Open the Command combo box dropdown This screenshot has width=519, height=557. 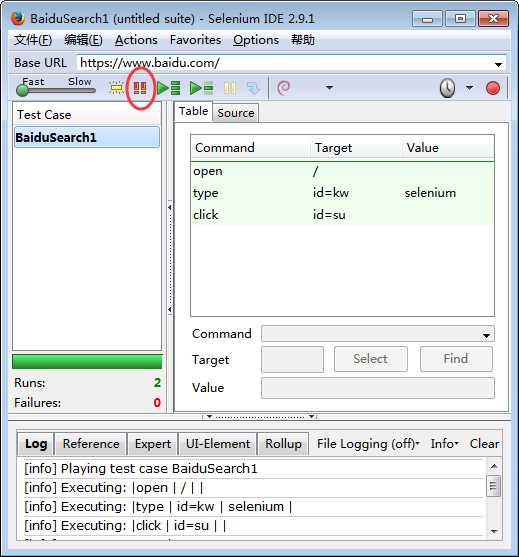pyautogui.click(x=486, y=335)
